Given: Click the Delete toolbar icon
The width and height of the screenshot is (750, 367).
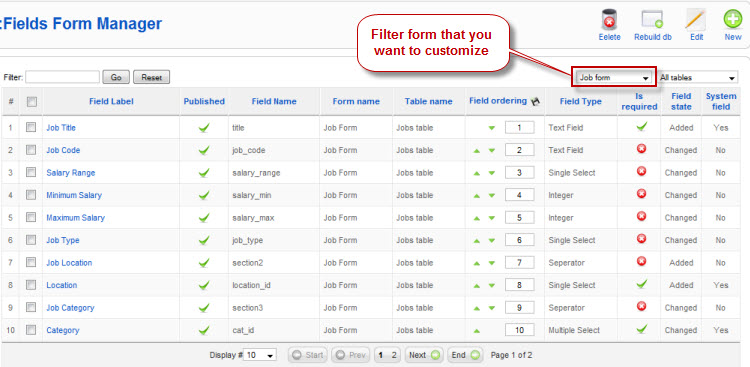Looking at the screenshot, I should 609,20.
